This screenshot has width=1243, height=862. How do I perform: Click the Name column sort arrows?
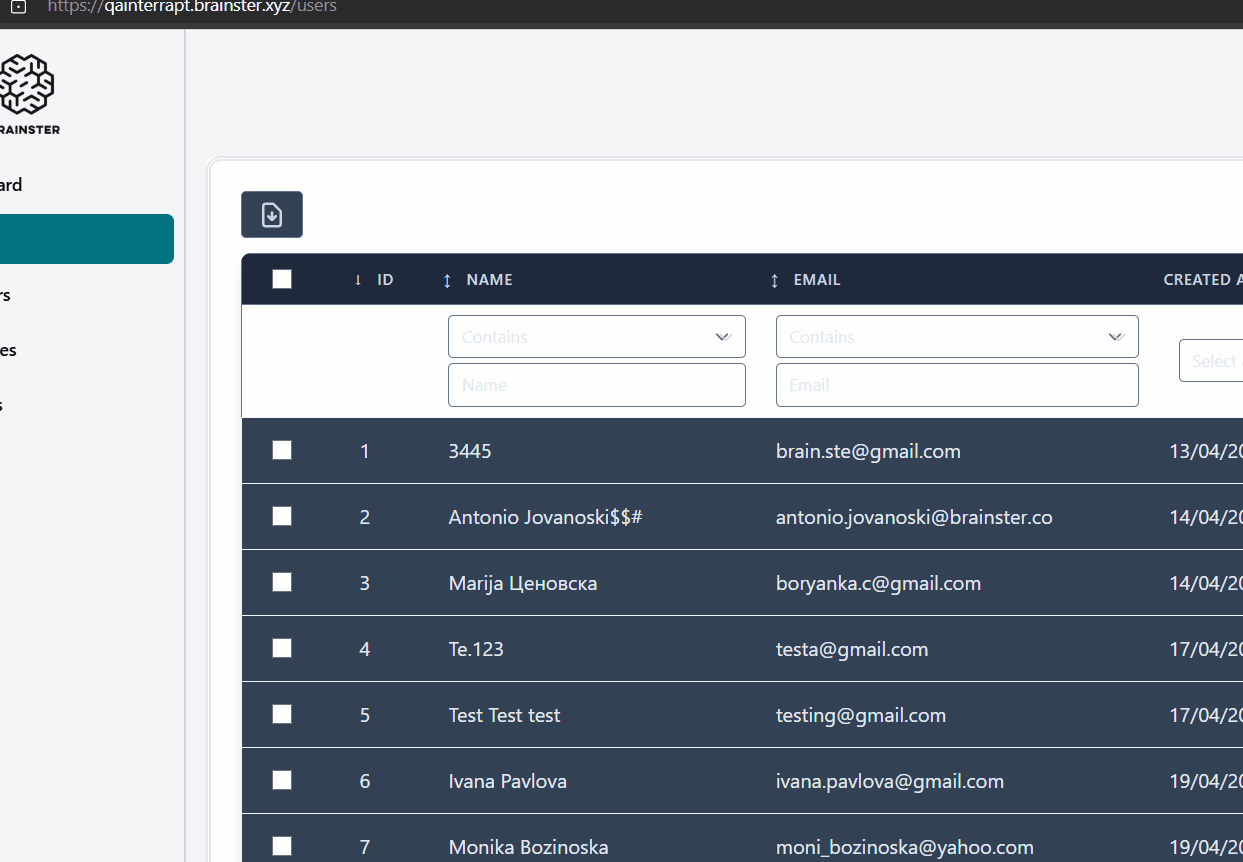click(447, 281)
